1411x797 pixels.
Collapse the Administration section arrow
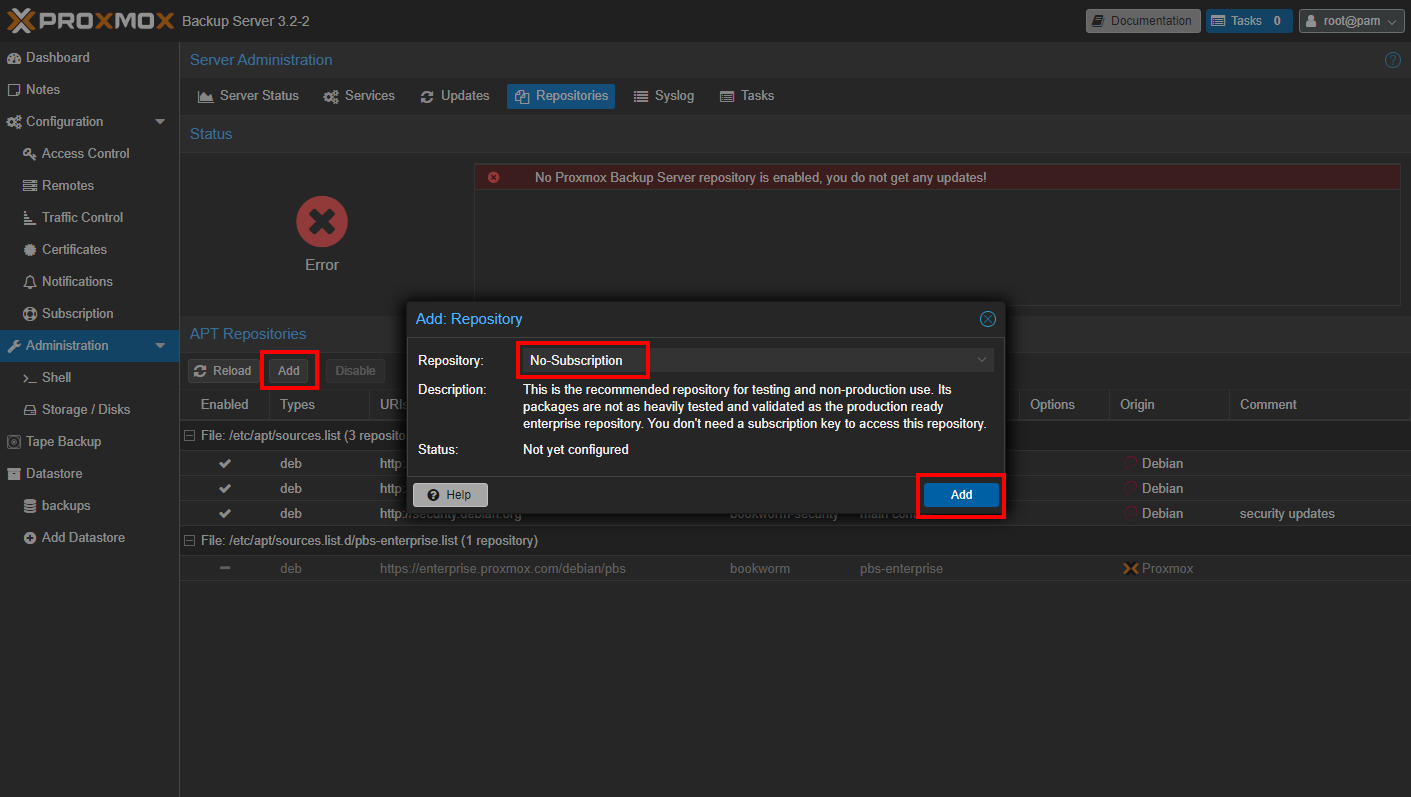pyautogui.click(x=160, y=346)
